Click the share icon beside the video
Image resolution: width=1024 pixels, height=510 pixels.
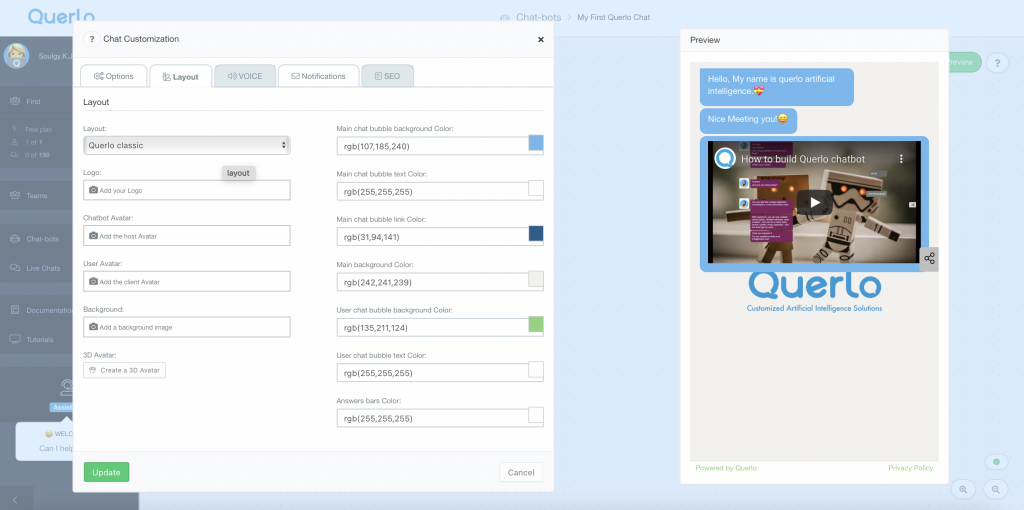929,259
